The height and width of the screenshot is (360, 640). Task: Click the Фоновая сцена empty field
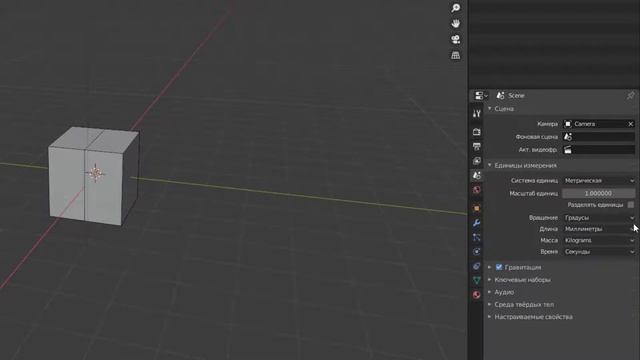coord(599,137)
